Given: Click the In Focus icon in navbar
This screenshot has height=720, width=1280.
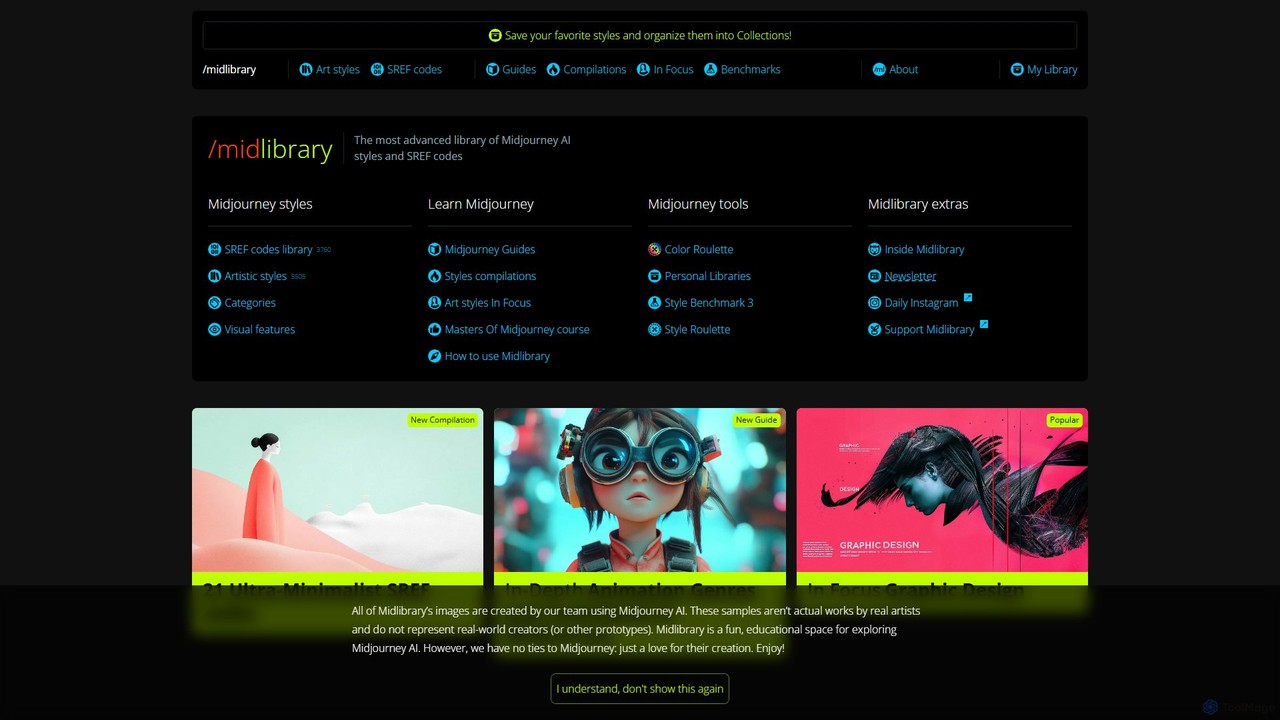Looking at the screenshot, I should point(643,69).
